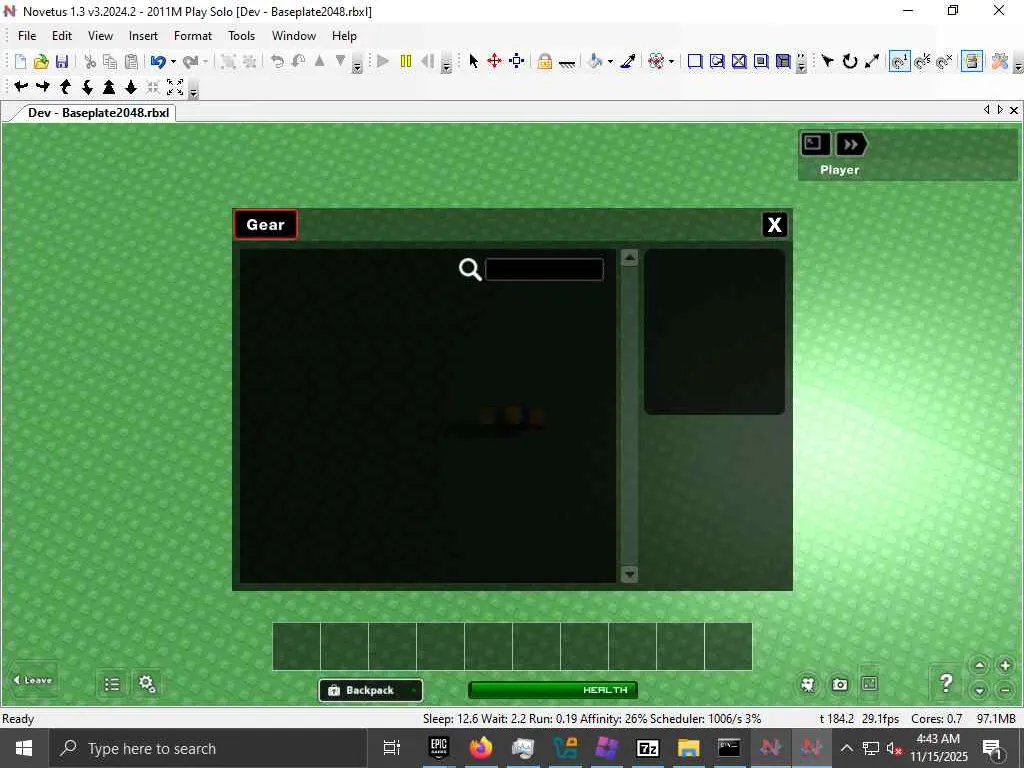Screen dimensions: 1024x768
Task: Click the yellow Pause simulation button
Action: pos(406,61)
